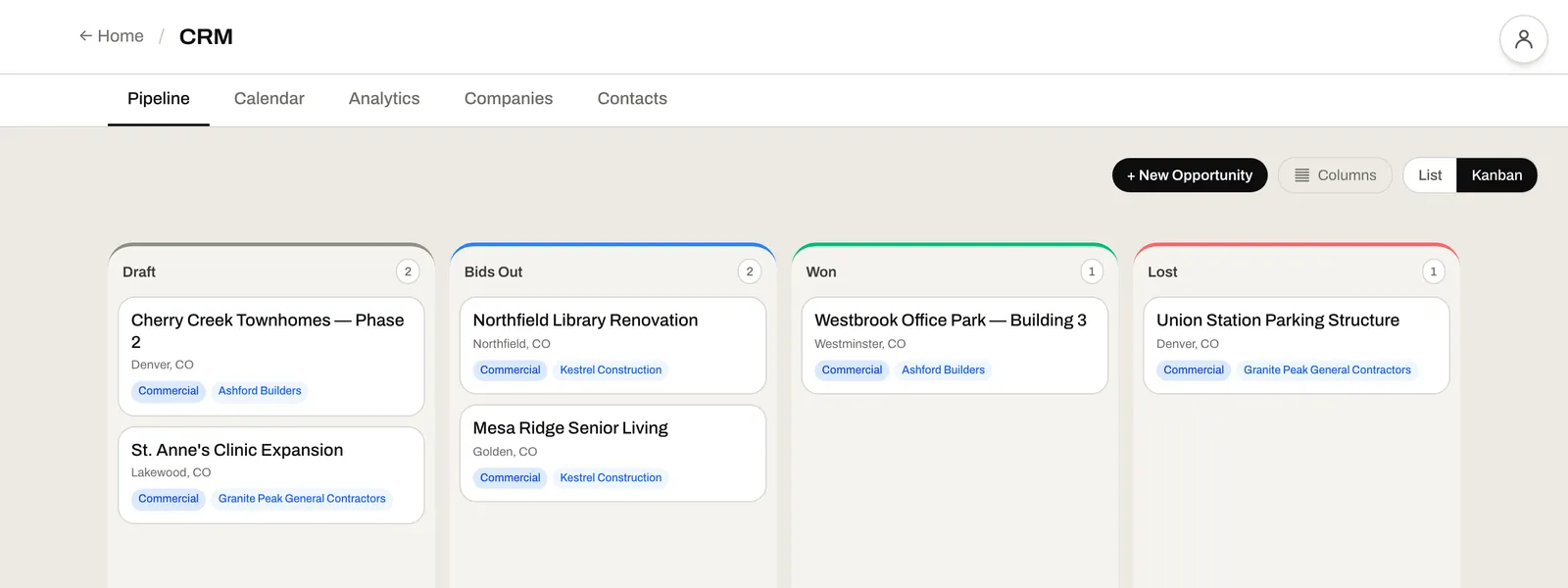Viewport: 1568px width, 588px height.
Task: Open St. Anne's Clinic Expansion card
Action: tap(271, 475)
